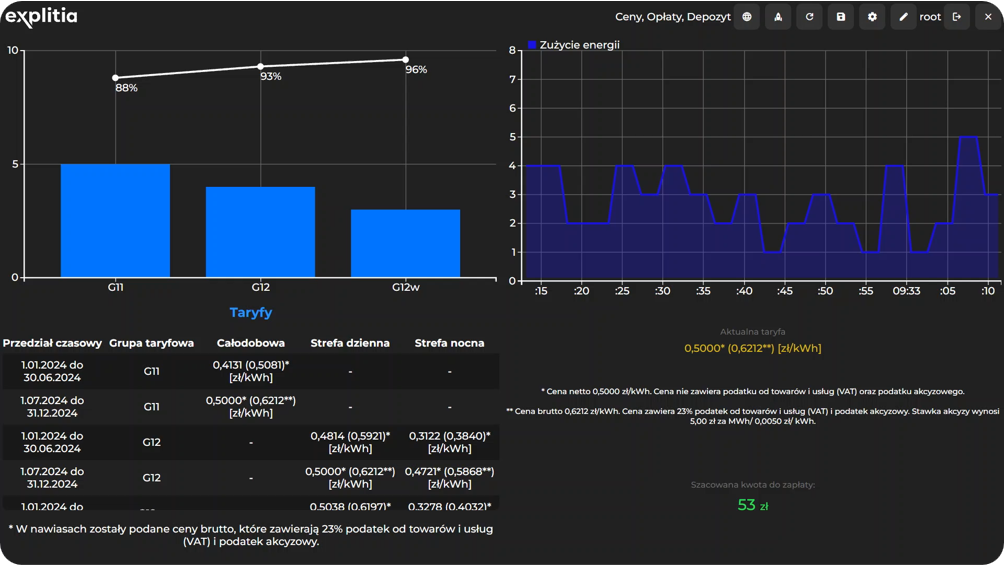Click the 'Strefa nocna' column header
1004x565 pixels.
[x=449, y=343]
